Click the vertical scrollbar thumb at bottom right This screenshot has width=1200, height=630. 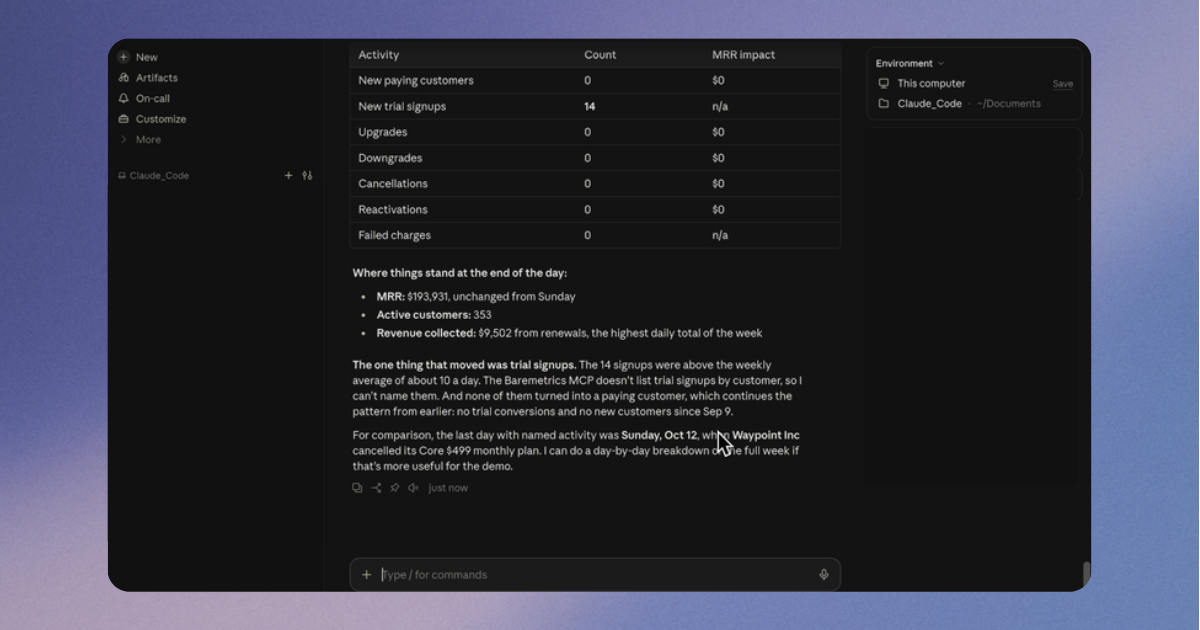tap(1086, 574)
